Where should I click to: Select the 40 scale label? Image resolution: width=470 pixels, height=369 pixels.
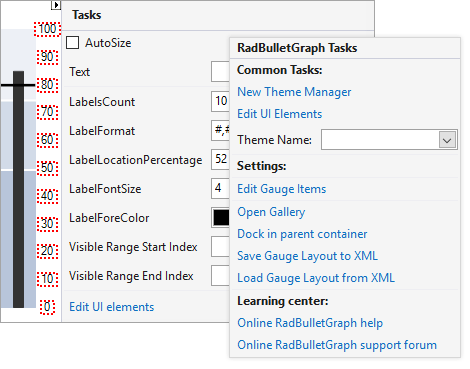click(47, 196)
